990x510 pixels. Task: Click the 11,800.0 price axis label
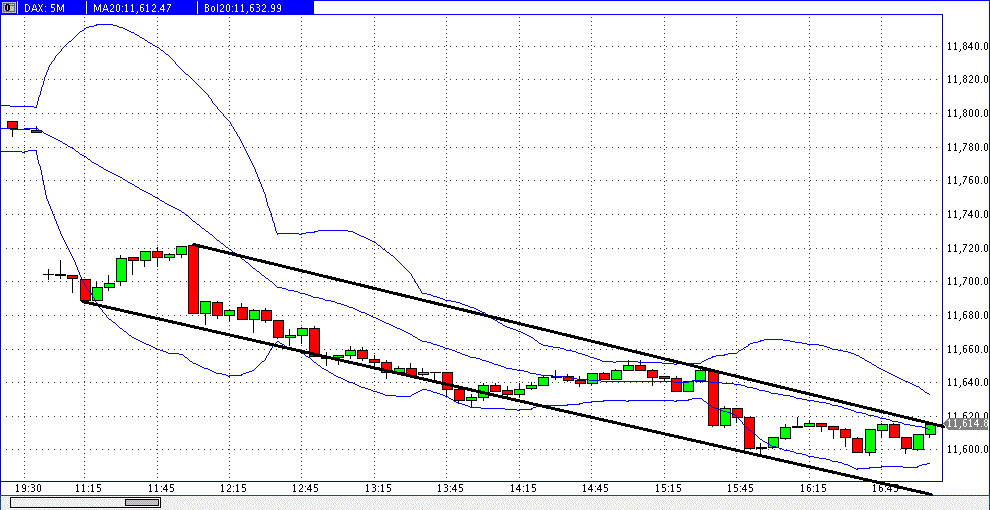967,114
